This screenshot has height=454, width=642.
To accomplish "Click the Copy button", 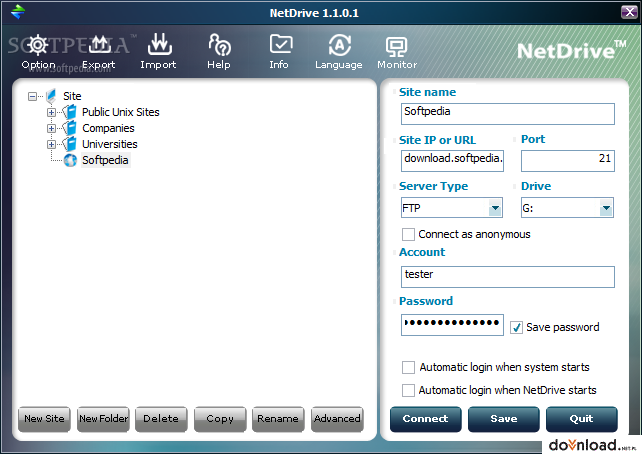I will (220, 419).
